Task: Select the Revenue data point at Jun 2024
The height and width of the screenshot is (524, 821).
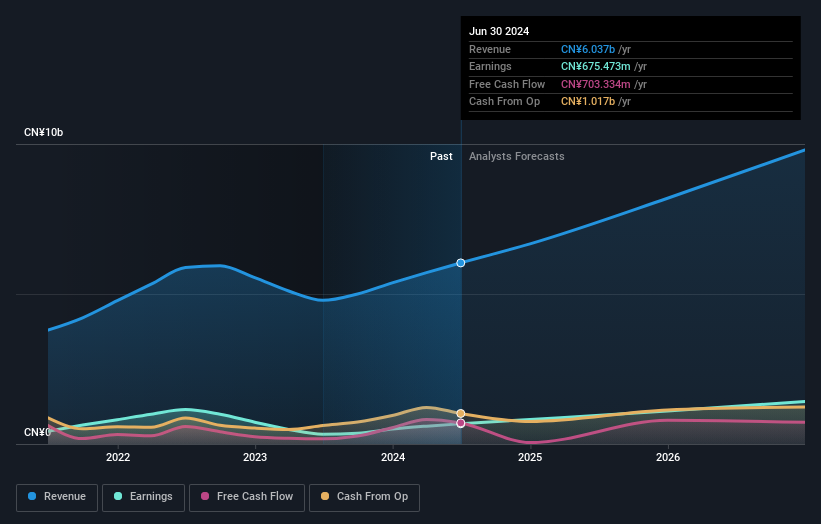Action: (461, 263)
